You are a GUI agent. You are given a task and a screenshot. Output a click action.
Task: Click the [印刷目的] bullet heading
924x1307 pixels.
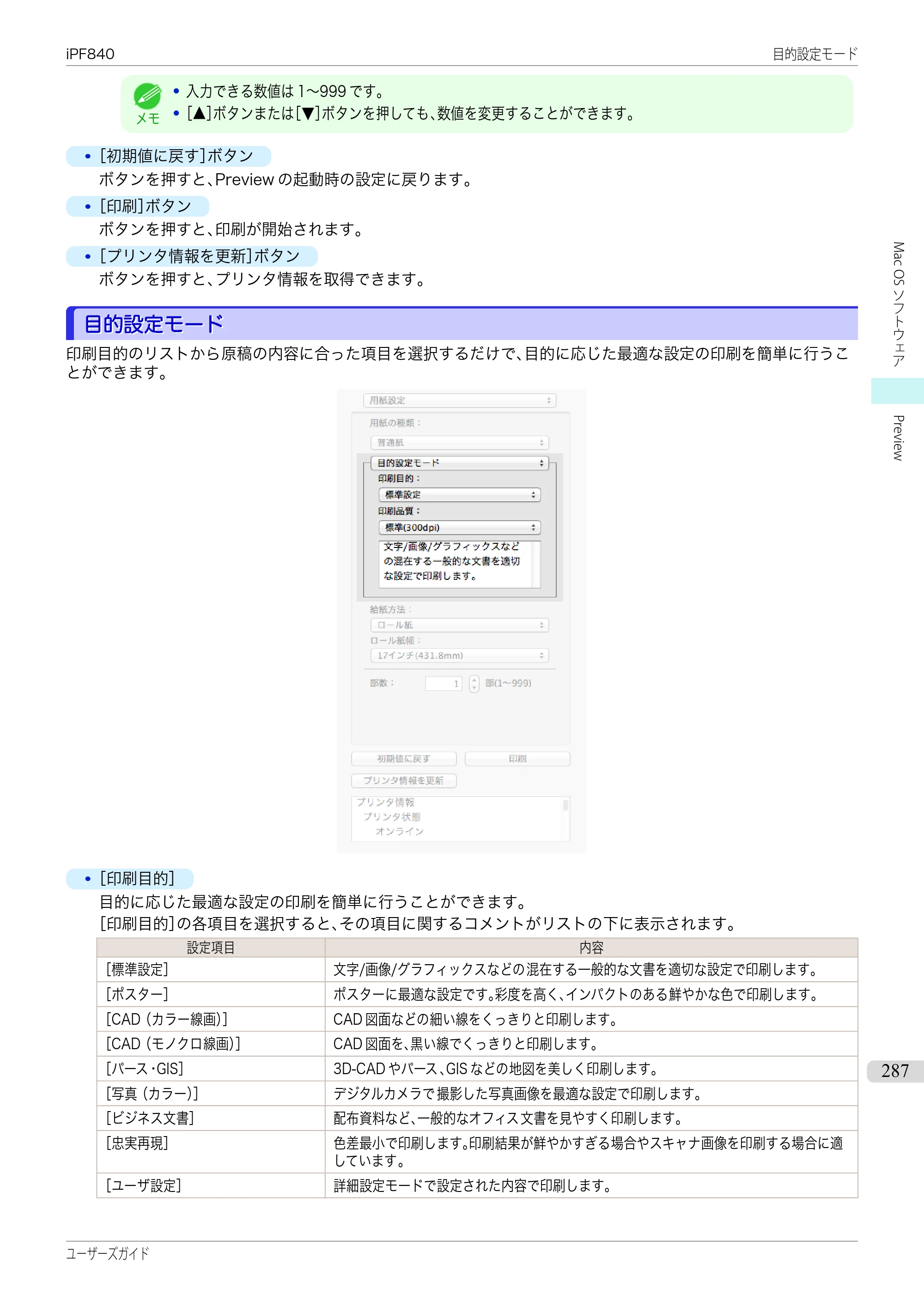130,878
